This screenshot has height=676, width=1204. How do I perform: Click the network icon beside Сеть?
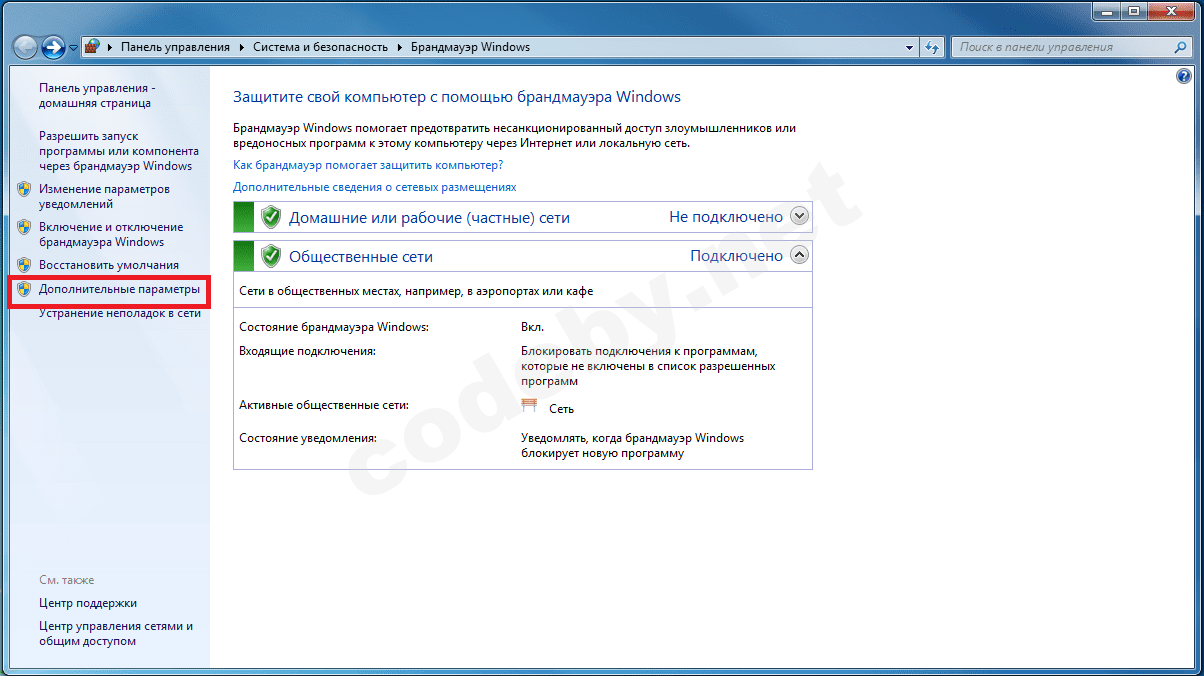tap(527, 405)
